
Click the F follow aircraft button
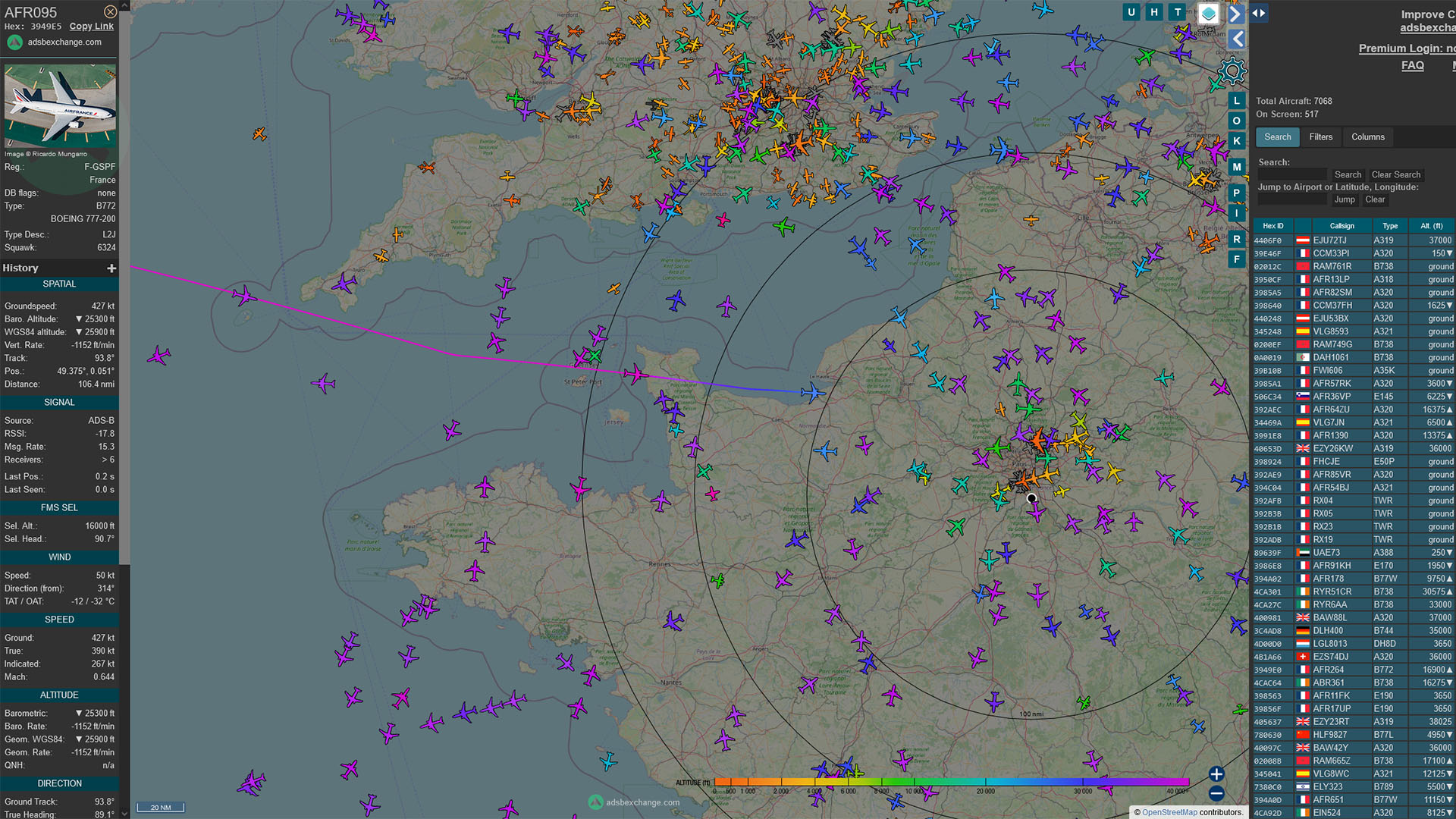click(1237, 260)
